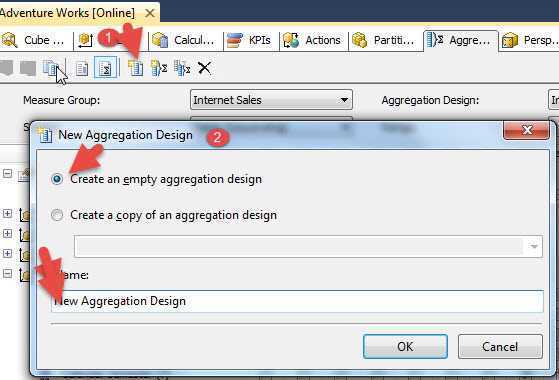Switch to the Calculations tab
The image size is (559, 380).
coord(185,40)
